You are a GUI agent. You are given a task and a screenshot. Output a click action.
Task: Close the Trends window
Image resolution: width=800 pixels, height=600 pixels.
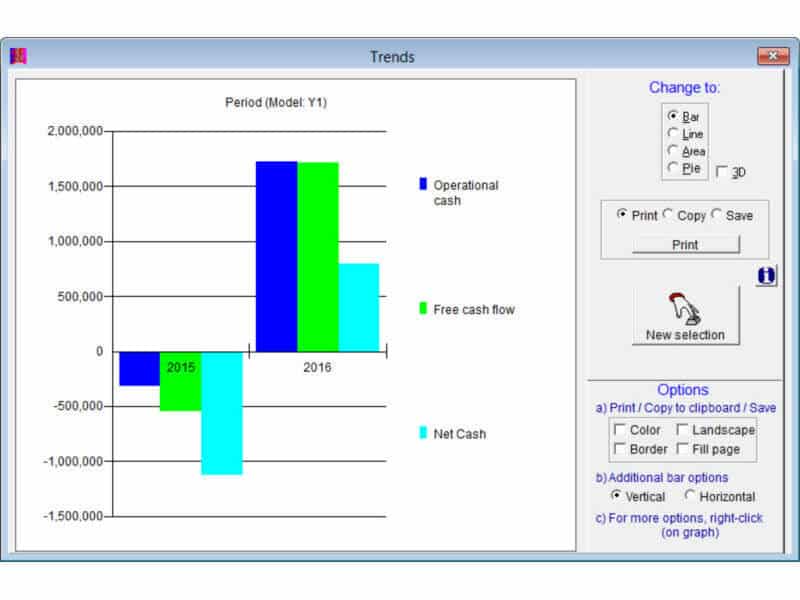773,56
